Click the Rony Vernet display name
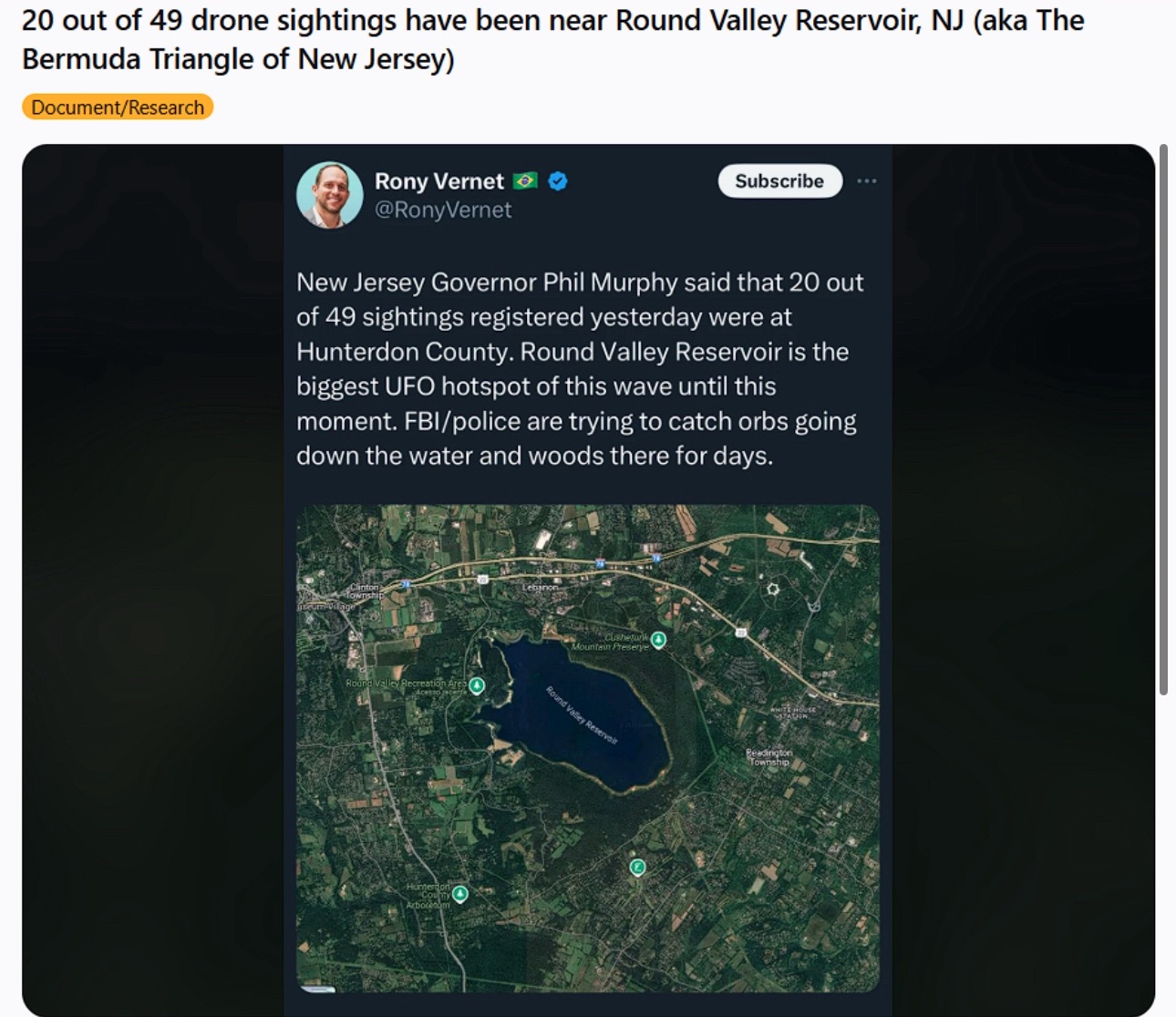The width and height of the screenshot is (1176, 1017). pos(438,181)
